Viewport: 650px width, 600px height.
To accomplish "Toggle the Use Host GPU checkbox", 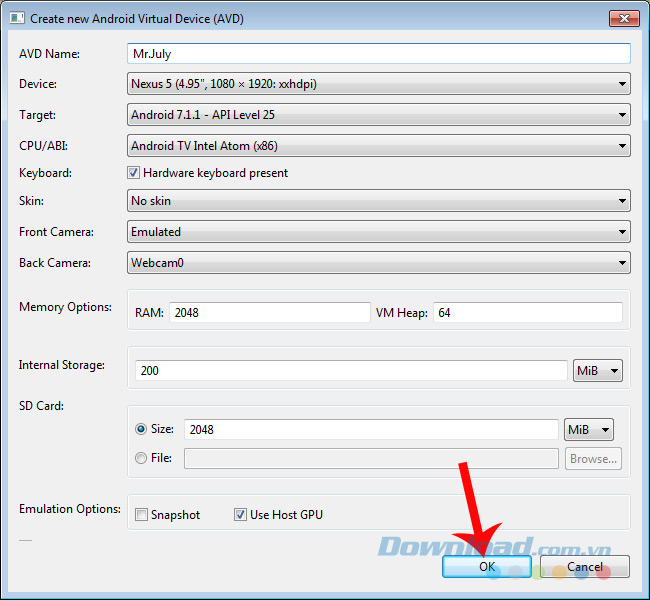I will [x=240, y=515].
